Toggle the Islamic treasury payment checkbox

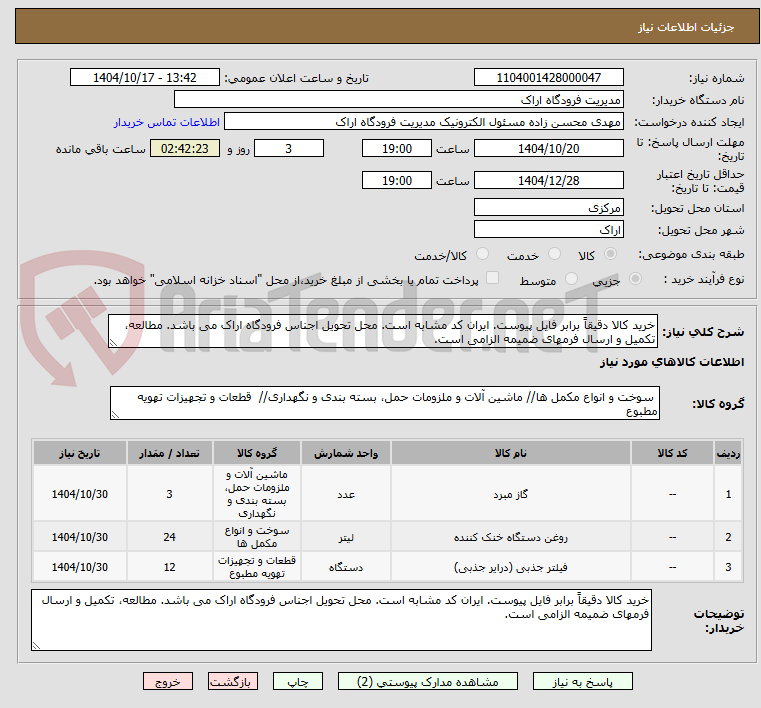click(492, 280)
